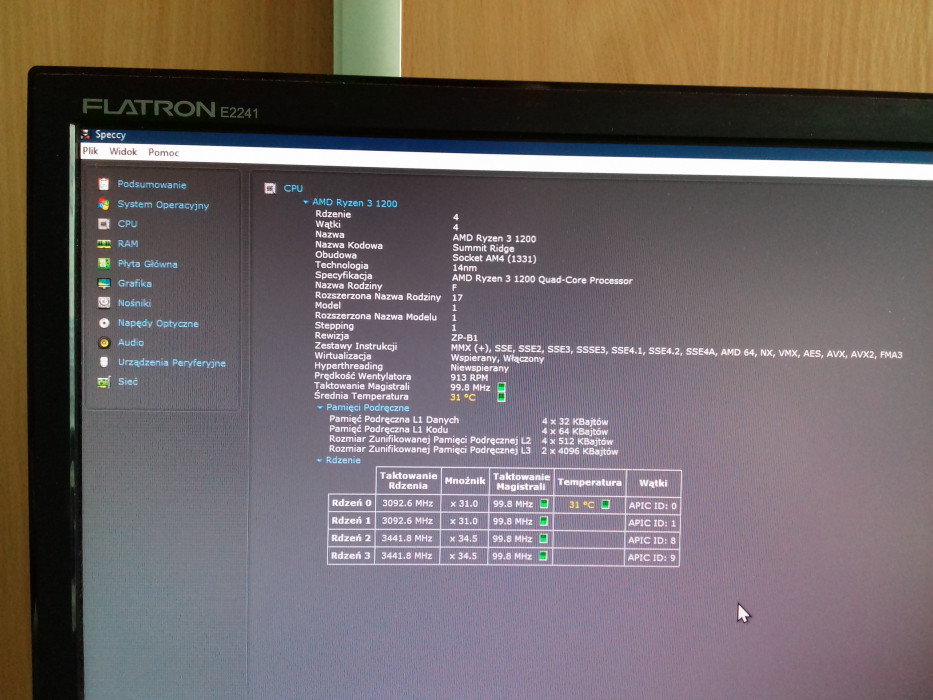
Task: Click the ZP-B1 revision value
Action: pyautogui.click(x=464, y=338)
